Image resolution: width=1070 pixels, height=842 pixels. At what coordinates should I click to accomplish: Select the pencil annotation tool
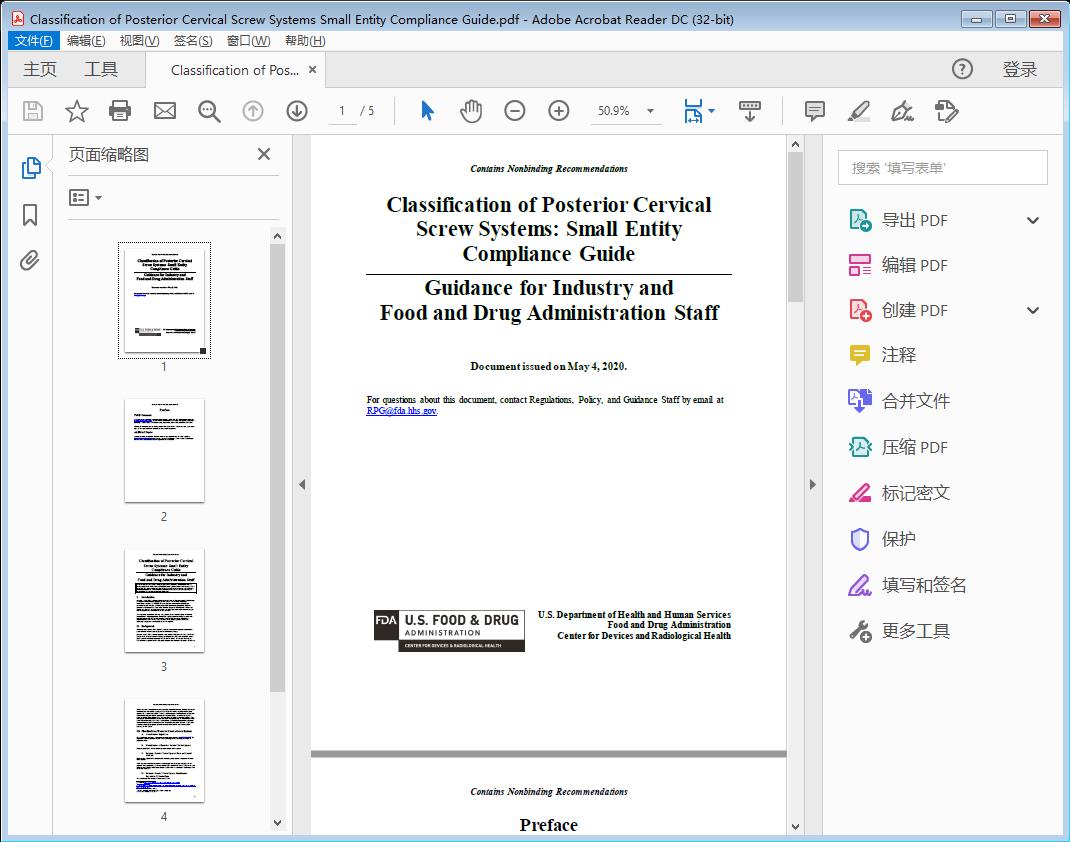point(859,111)
